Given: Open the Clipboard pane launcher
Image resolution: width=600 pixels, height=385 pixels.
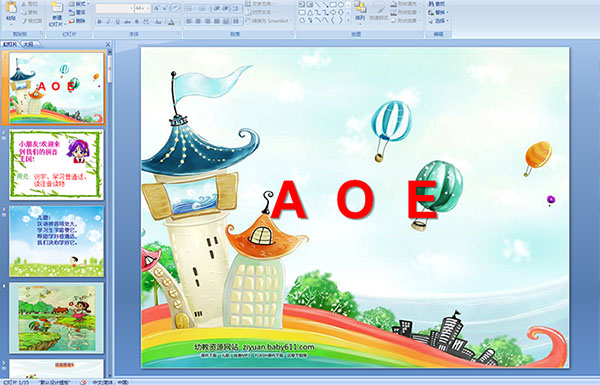Looking at the screenshot, I should 41,34.
